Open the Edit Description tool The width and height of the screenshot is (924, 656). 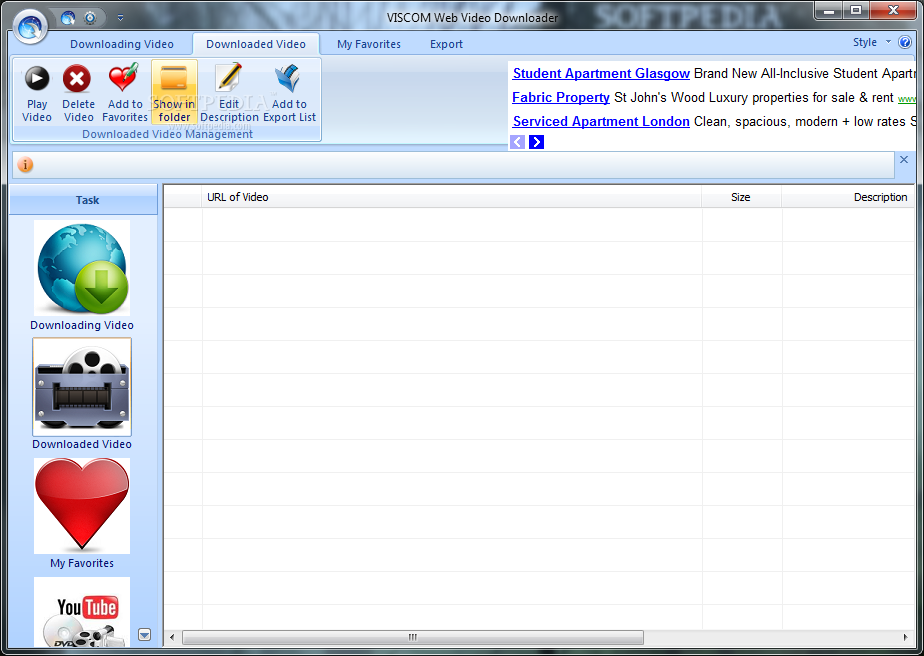[x=229, y=93]
